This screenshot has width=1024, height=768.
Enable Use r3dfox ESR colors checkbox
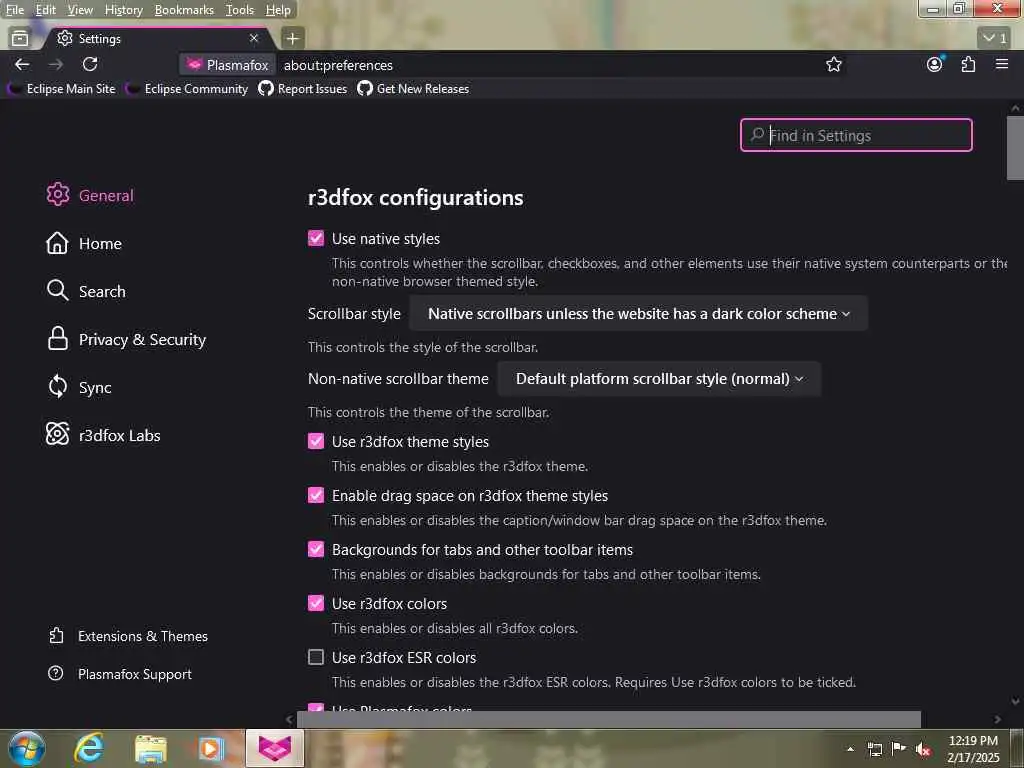pos(316,657)
